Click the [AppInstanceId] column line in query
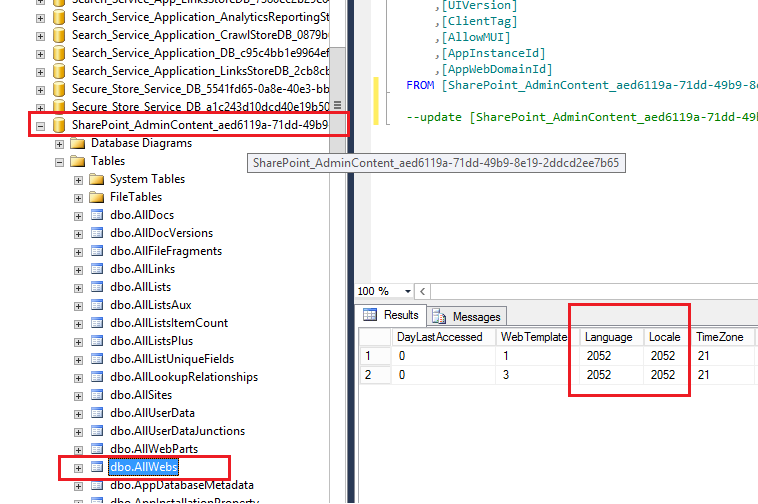 pos(490,53)
